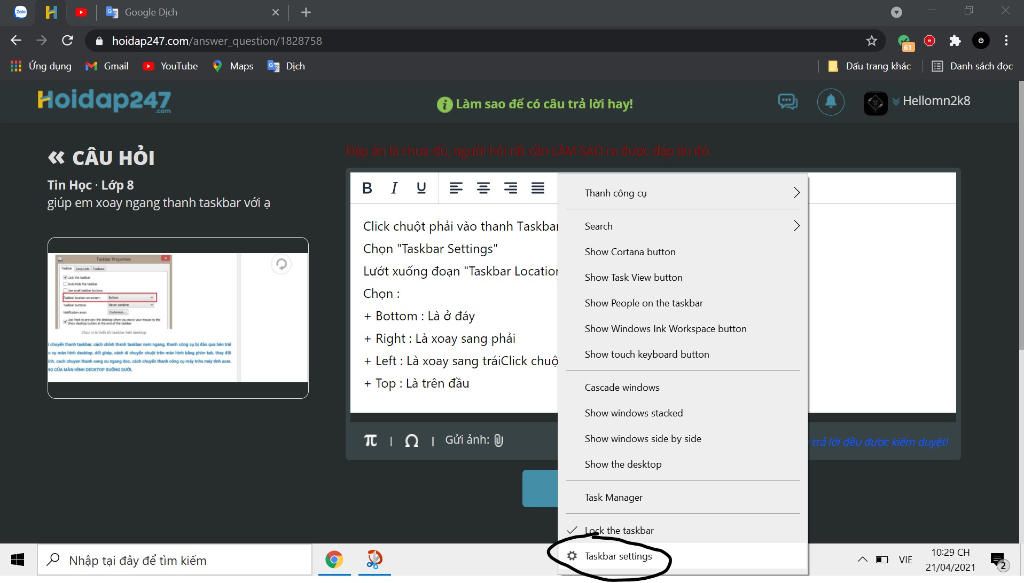Open the Windows Start menu

[18, 559]
